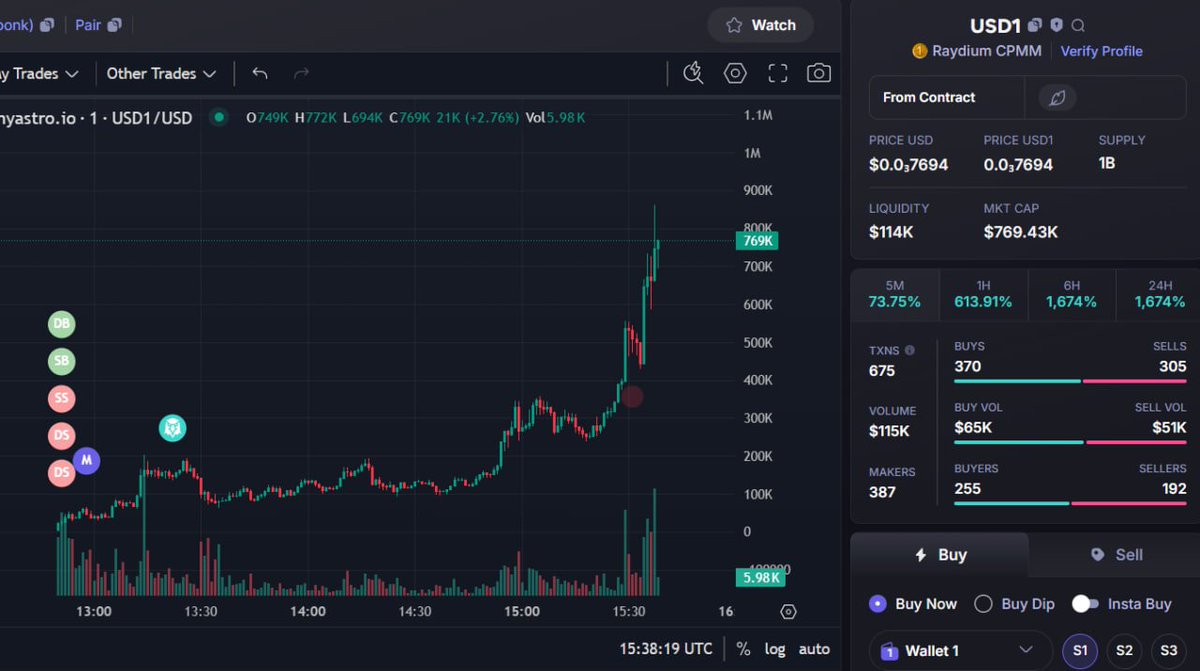This screenshot has height=671, width=1200.
Task: Click the DB trade marker
Action: click(62, 324)
